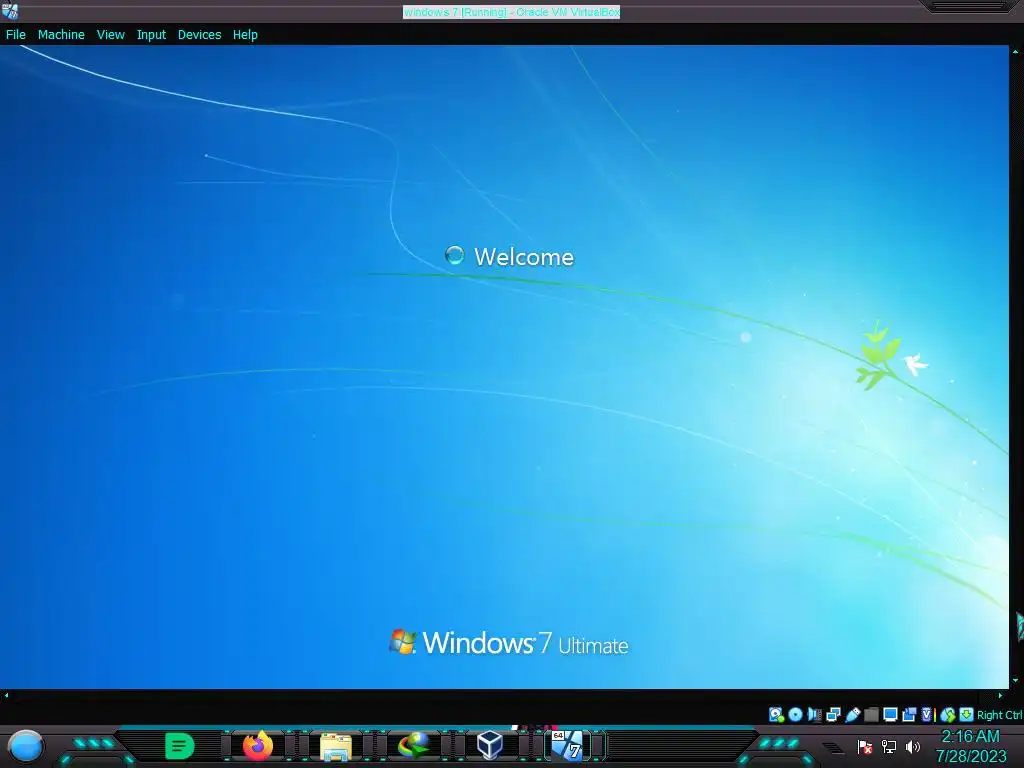Click the shared folders status icon

click(871, 714)
